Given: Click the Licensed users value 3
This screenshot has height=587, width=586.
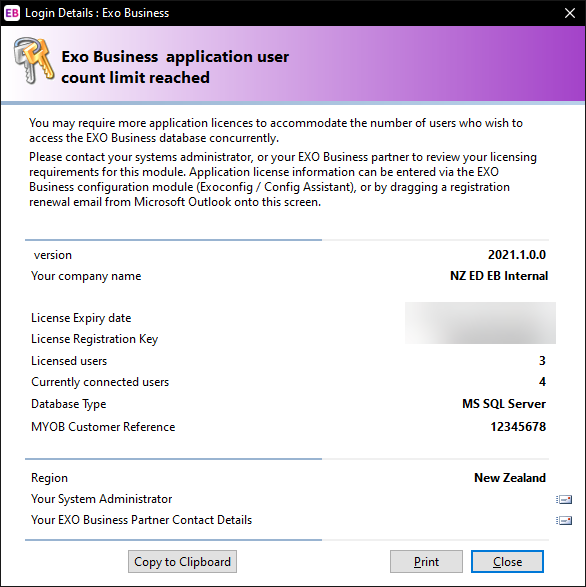Looking at the screenshot, I should click(x=542, y=361).
